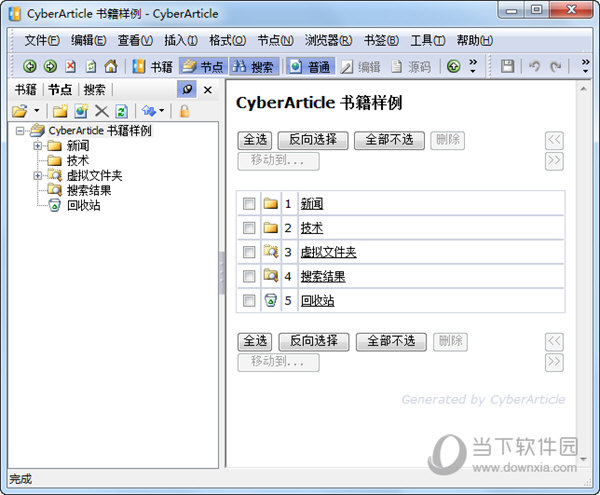Select 技术 in the tree

pos(78,161)
